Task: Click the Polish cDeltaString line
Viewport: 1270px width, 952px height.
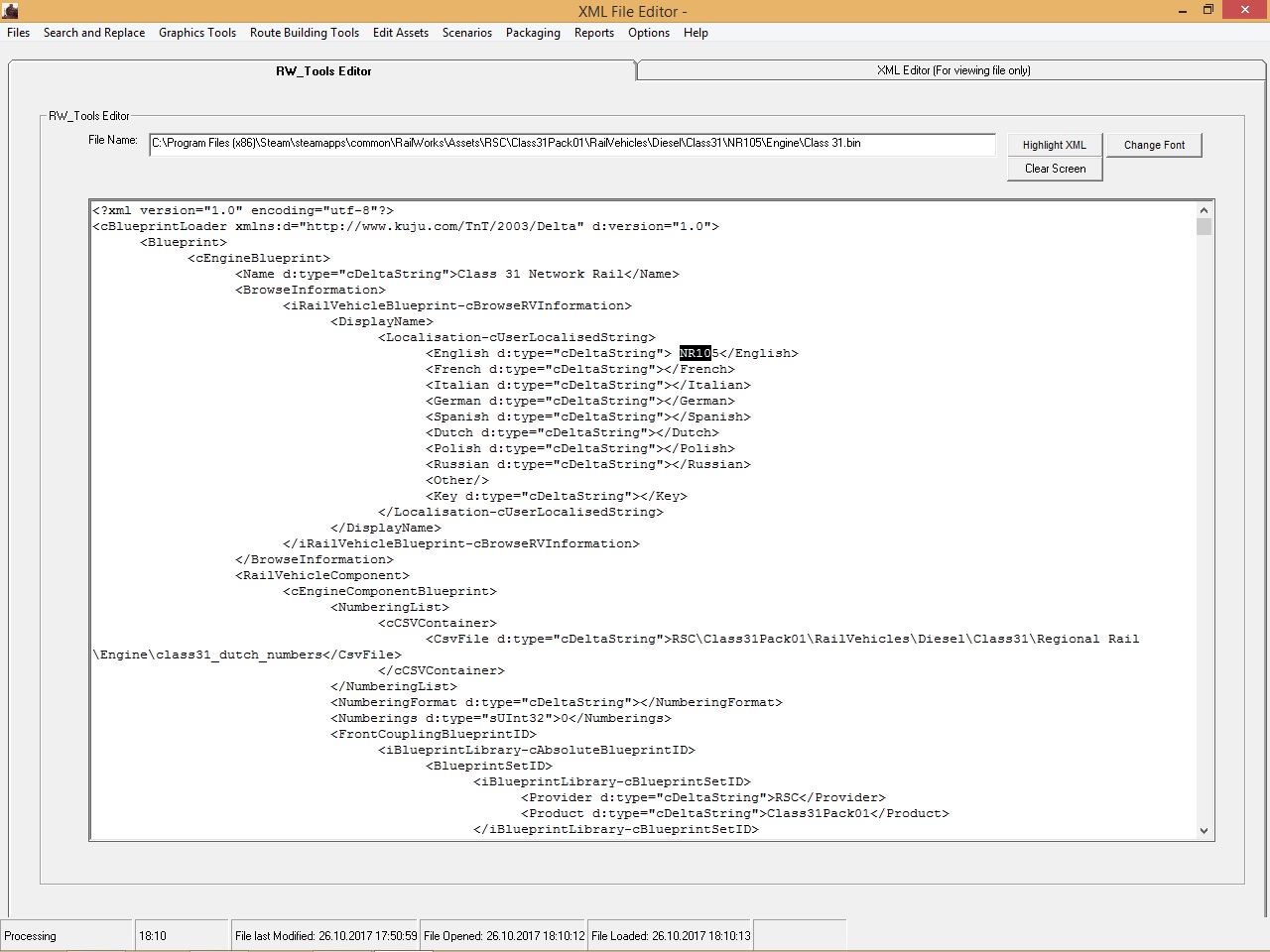Action: tap(580, 448)
